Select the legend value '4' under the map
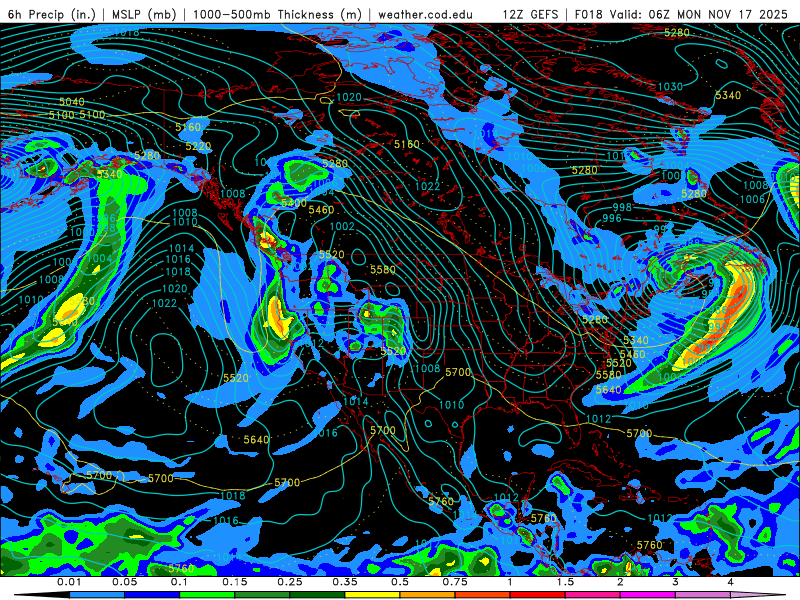Image resolution: width=800 pixels, height=600 pixels. (730, 582)
